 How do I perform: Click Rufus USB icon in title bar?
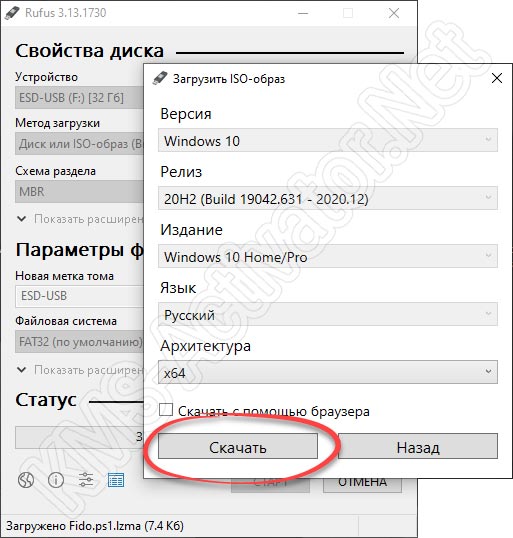pos(12,13)
